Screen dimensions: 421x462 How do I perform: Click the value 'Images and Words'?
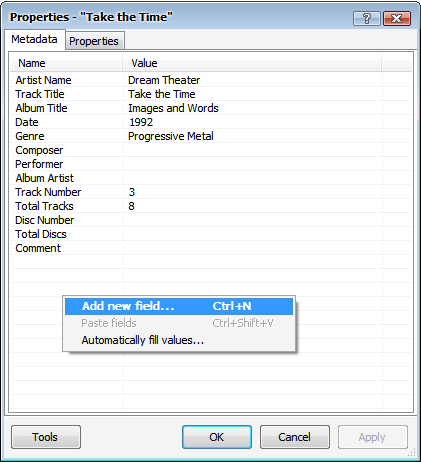point(173,108)
